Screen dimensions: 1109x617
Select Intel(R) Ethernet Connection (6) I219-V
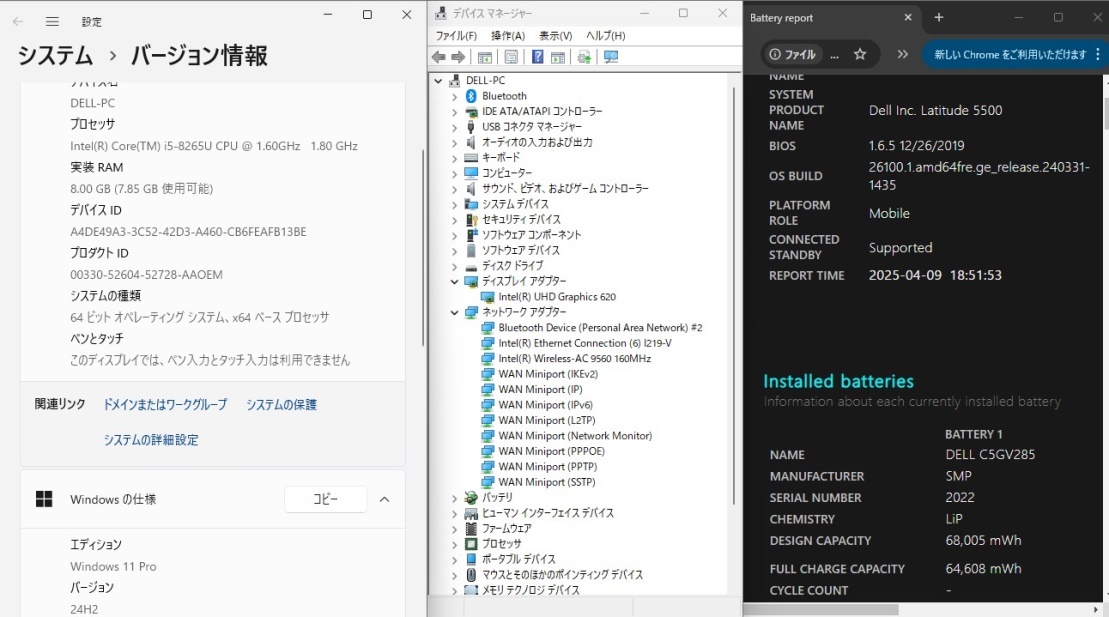pos(585,343)
